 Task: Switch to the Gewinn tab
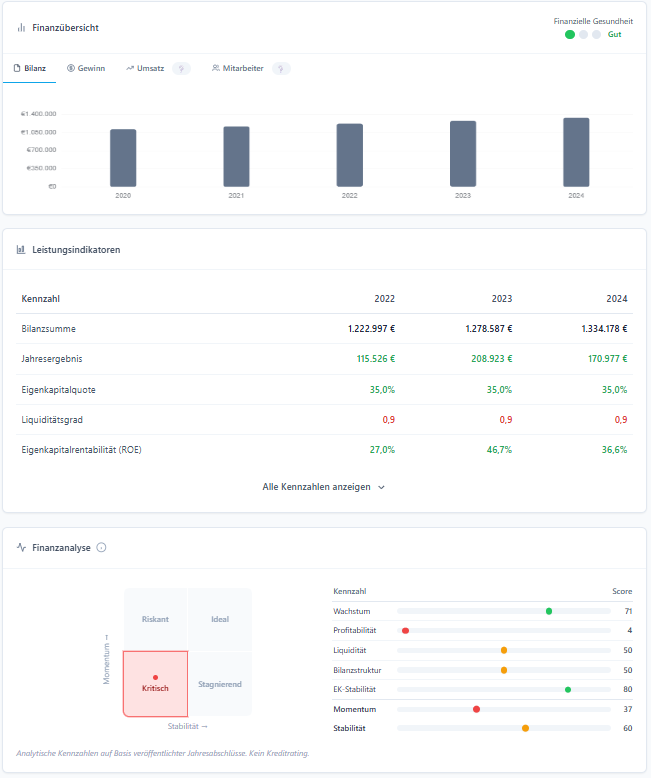86,69
